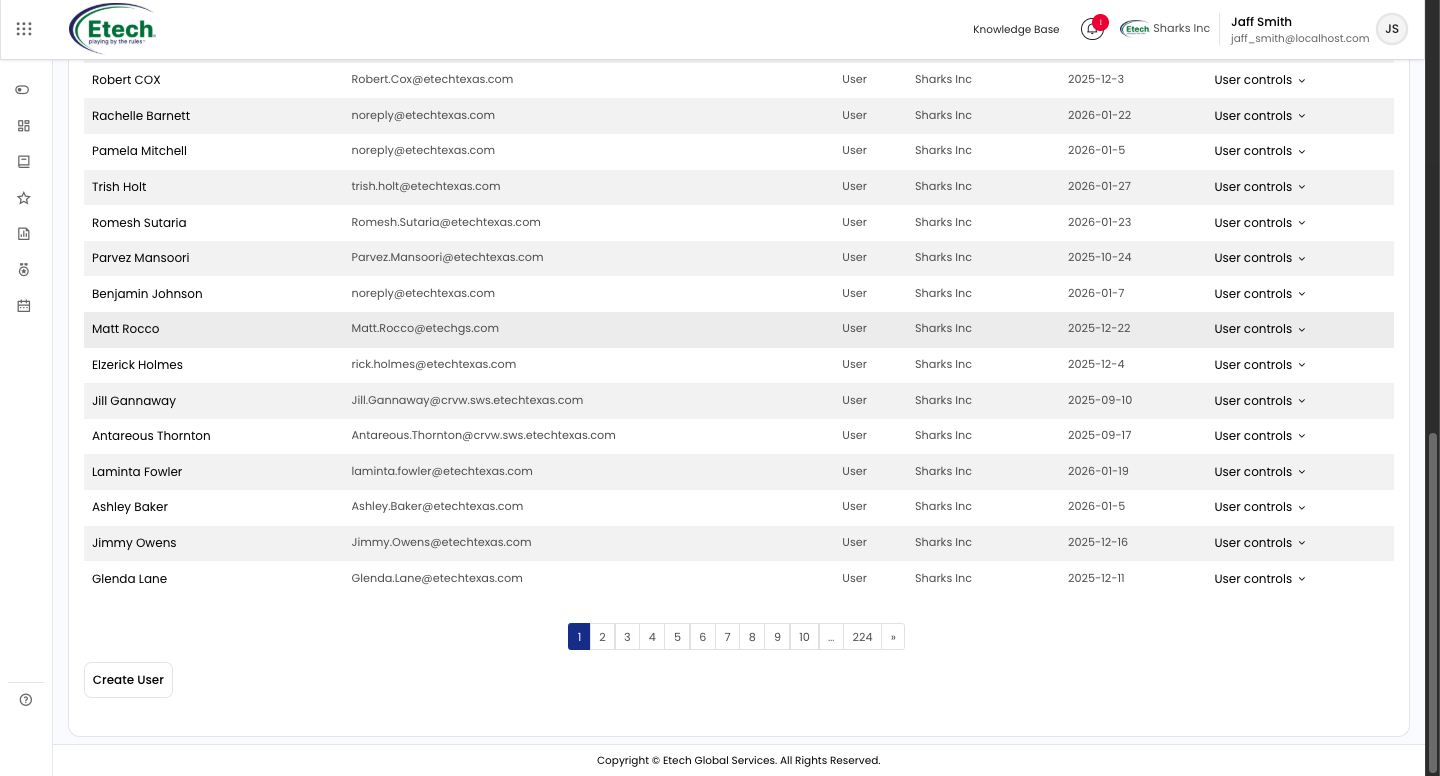Click the medal award icon in sidebar
The height and width of the screenshot is (776, 1440).
(x=24, y=270)
